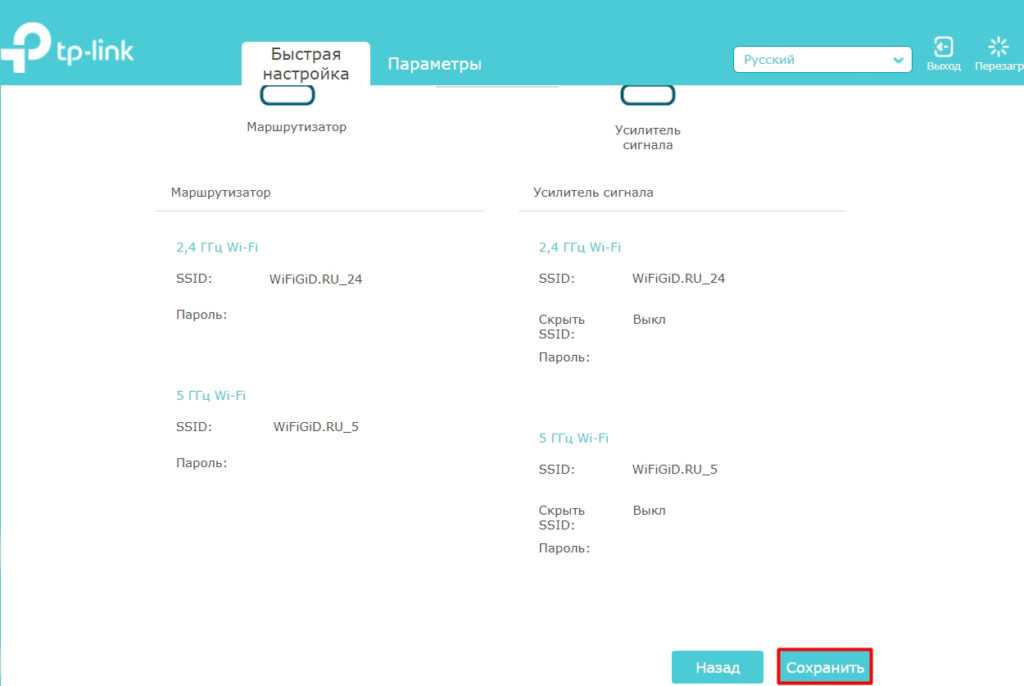Click the Усилитель сигнала mode icon at top
This screenshot has width=1024, height=686.
pos(647,96)
